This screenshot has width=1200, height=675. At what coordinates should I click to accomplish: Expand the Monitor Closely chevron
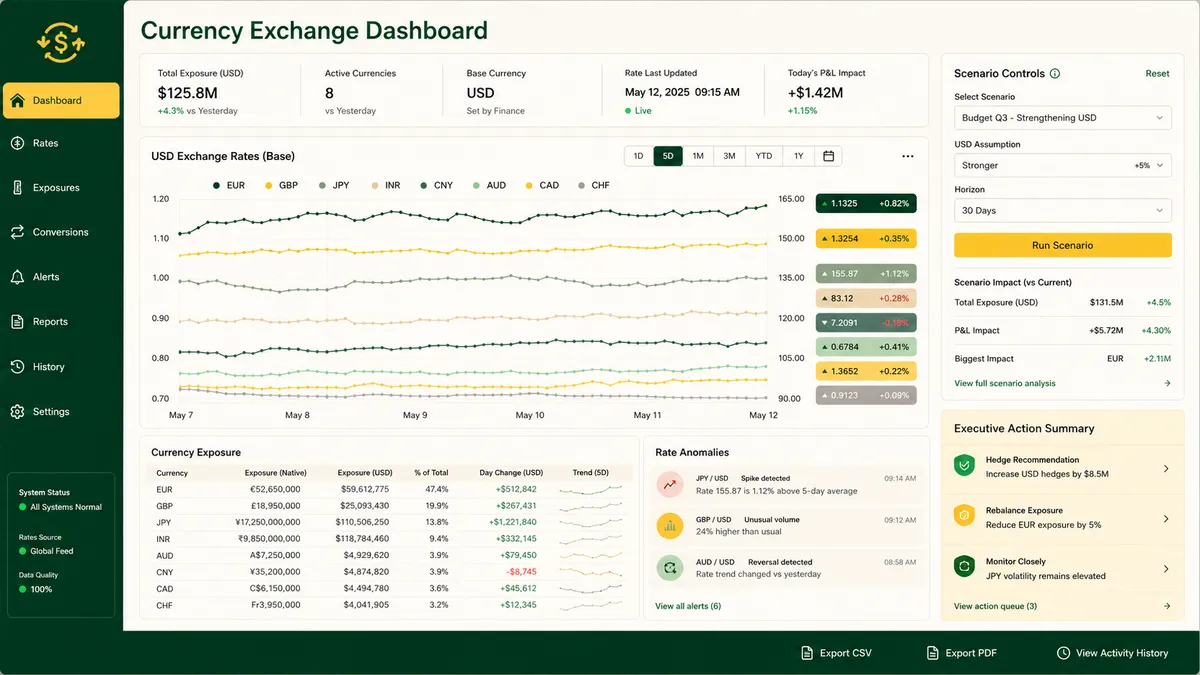click(1166, 568)
